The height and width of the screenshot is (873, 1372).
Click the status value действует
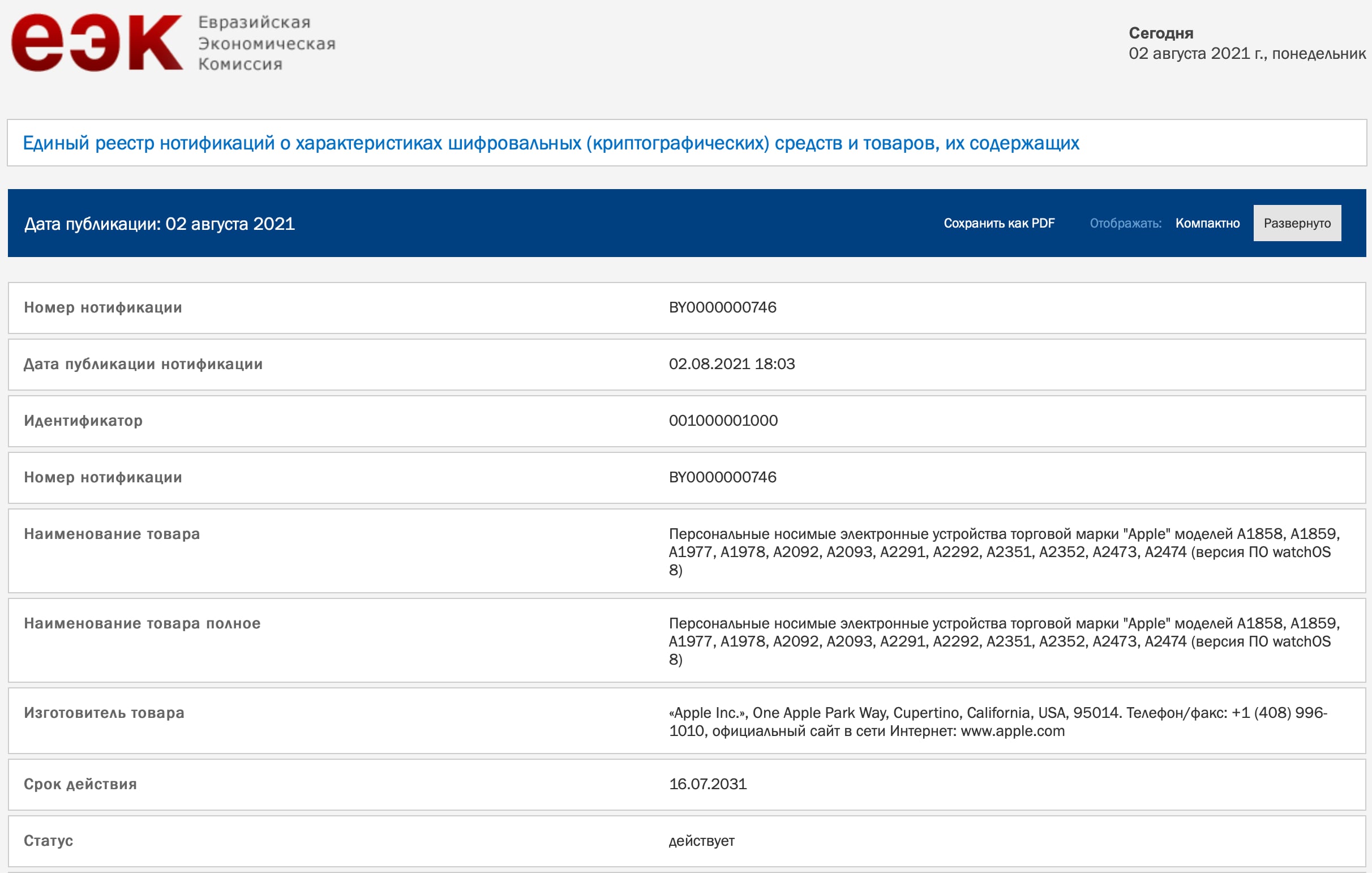tap(701, 841)
